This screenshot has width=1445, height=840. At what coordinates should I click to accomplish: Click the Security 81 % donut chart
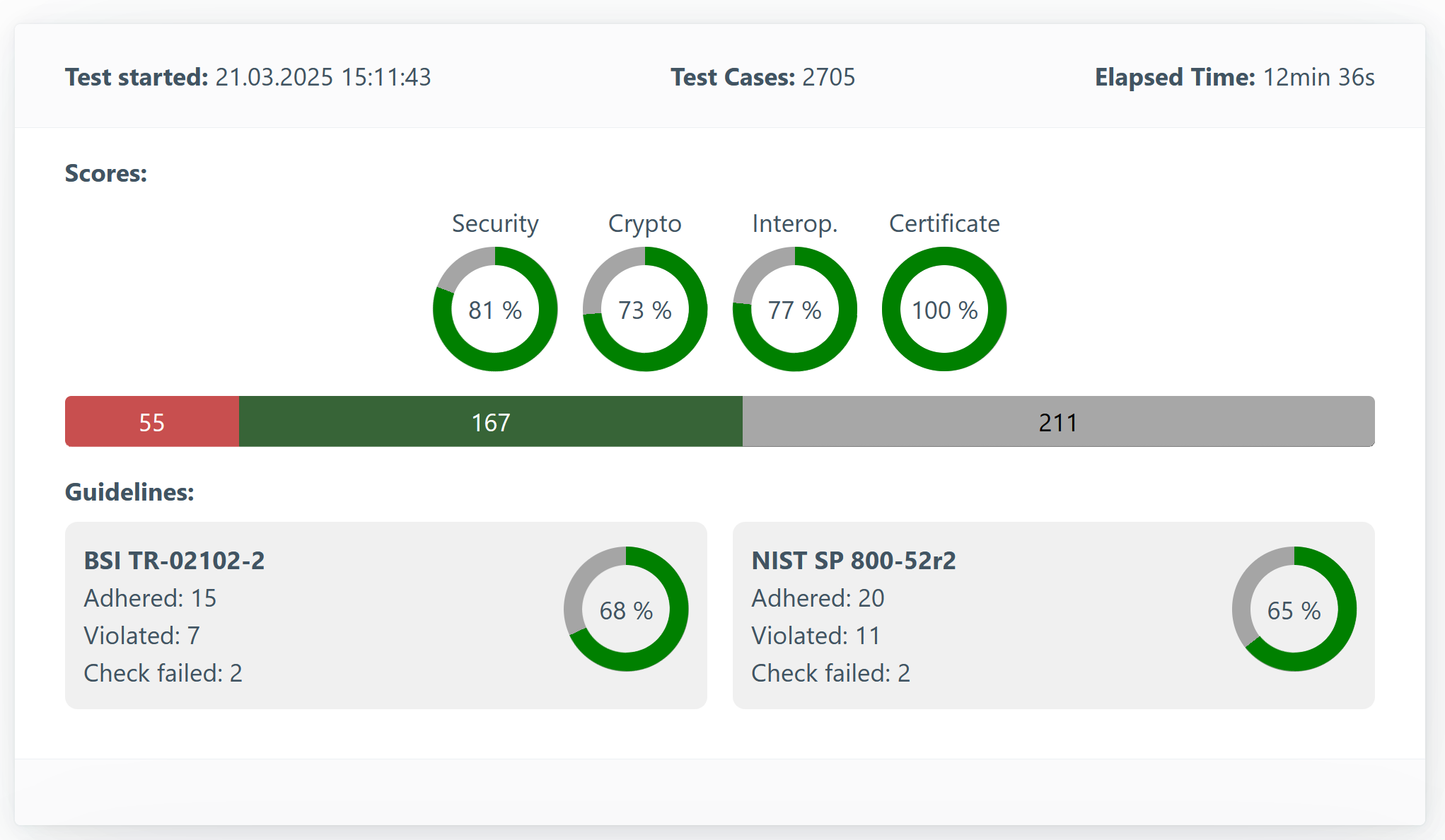[495, 309]
